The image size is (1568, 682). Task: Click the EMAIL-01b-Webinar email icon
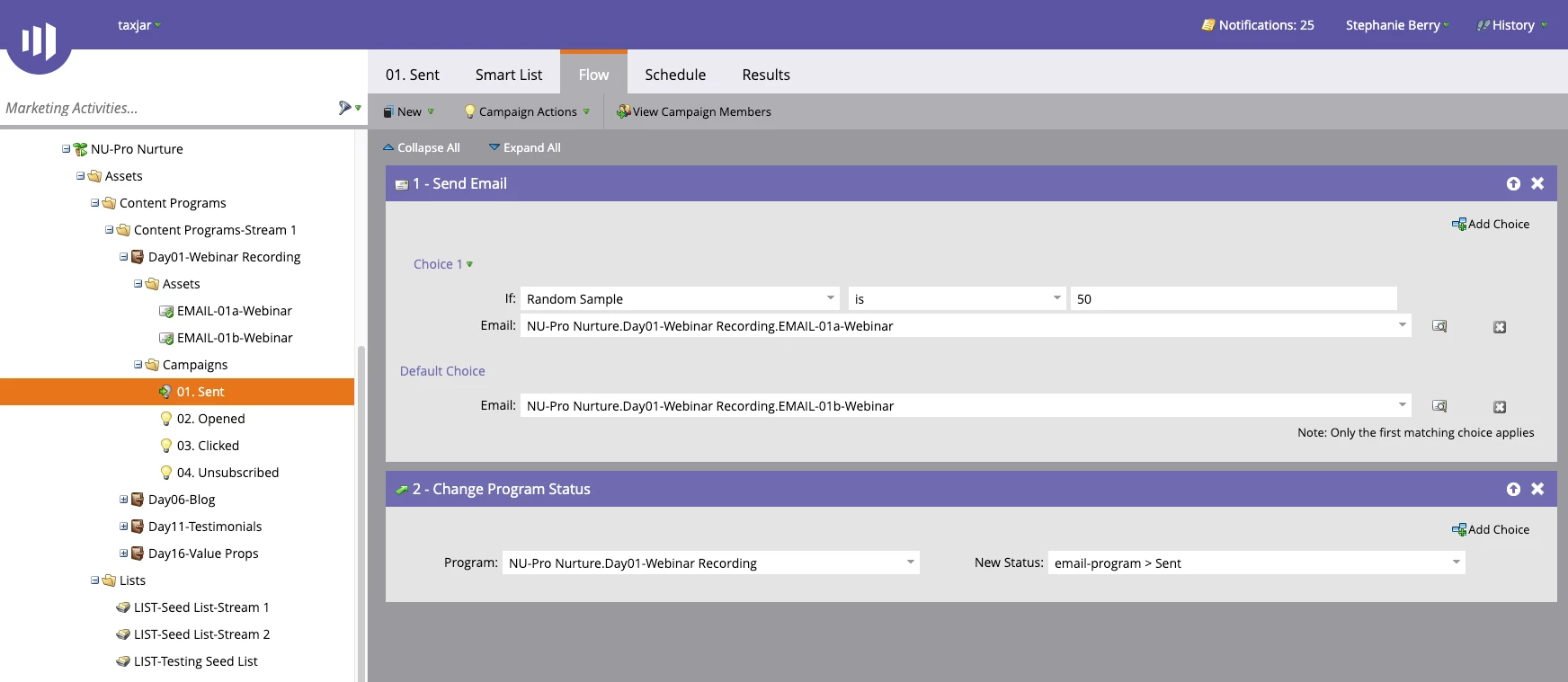click(x=166, y=338)
